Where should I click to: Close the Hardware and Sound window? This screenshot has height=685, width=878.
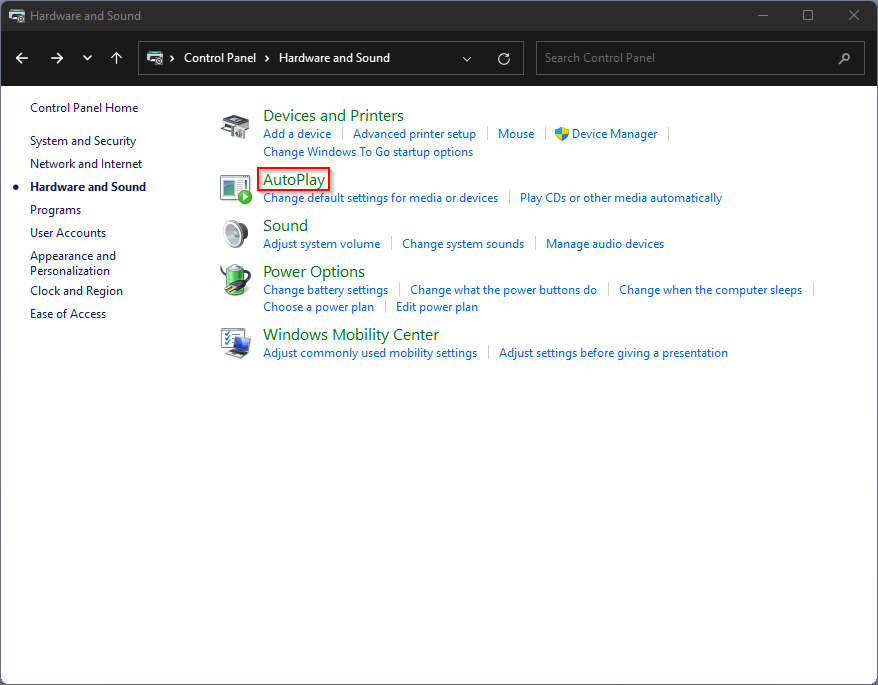(x=853, y=15)
